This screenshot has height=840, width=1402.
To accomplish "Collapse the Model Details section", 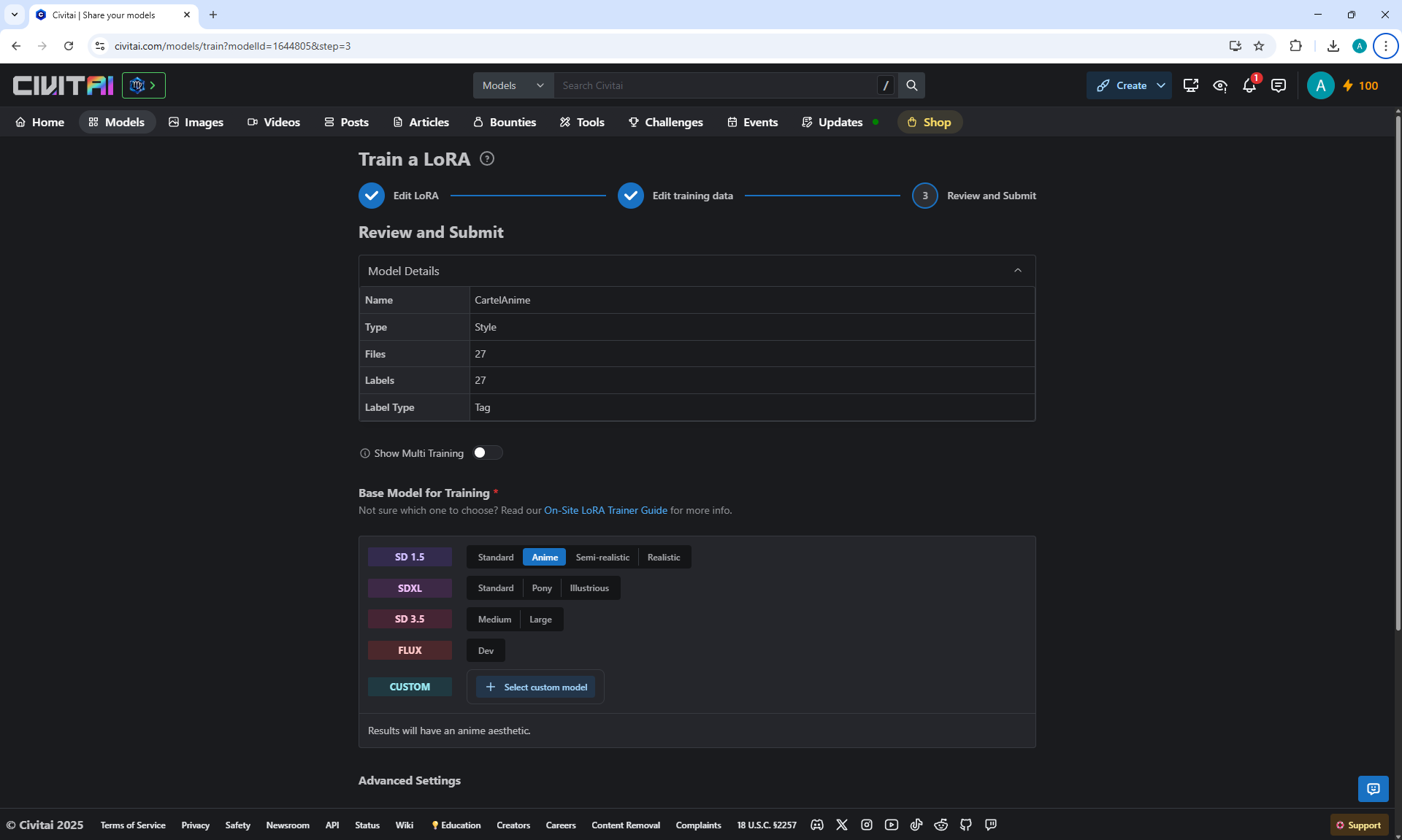I will pos(1017,271).
